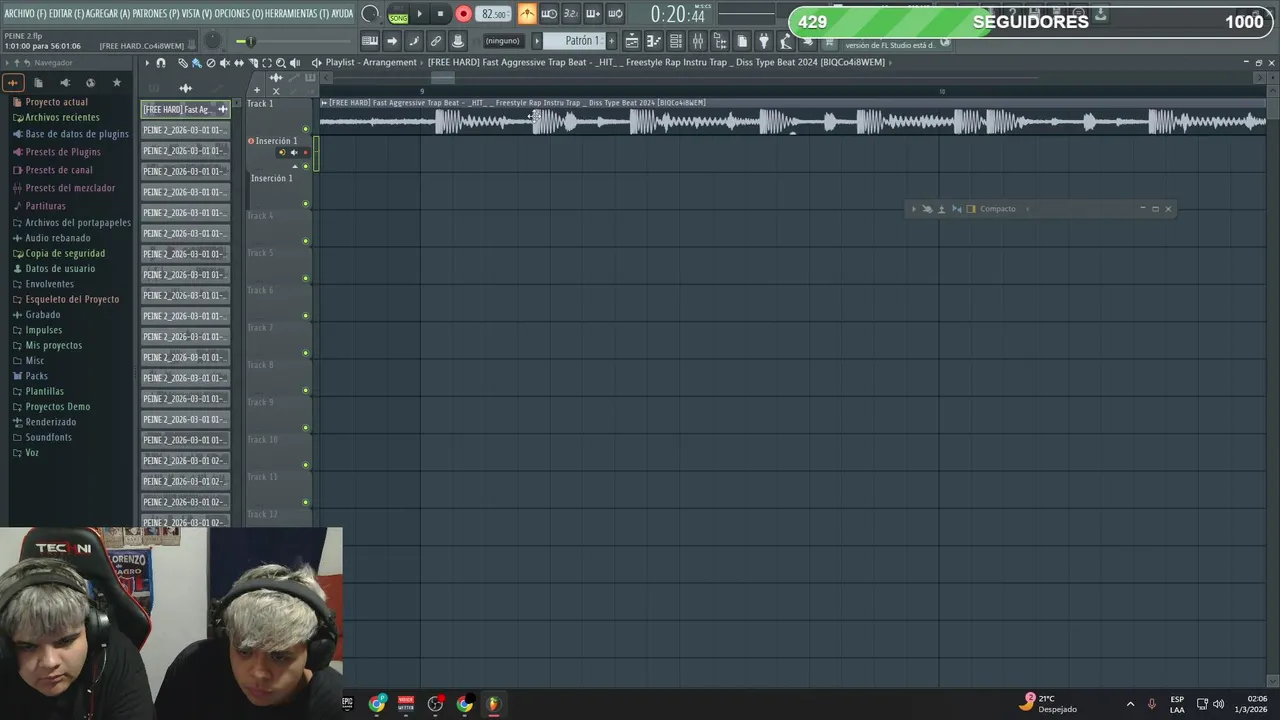Toggle wait for input before recording
Screen dimensions: 1280x720
(549, 14)
